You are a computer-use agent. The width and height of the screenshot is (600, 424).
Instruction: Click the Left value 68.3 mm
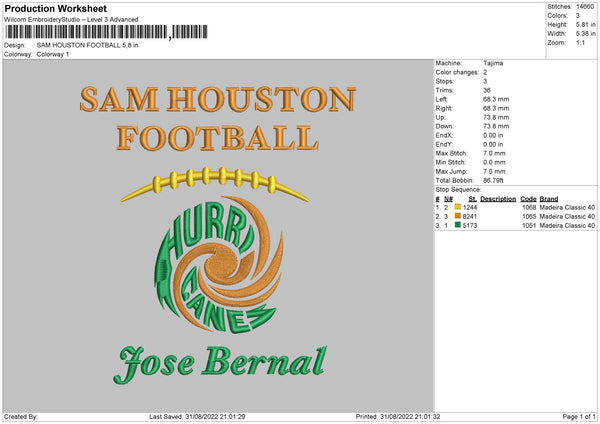click(x=496, y=99)
